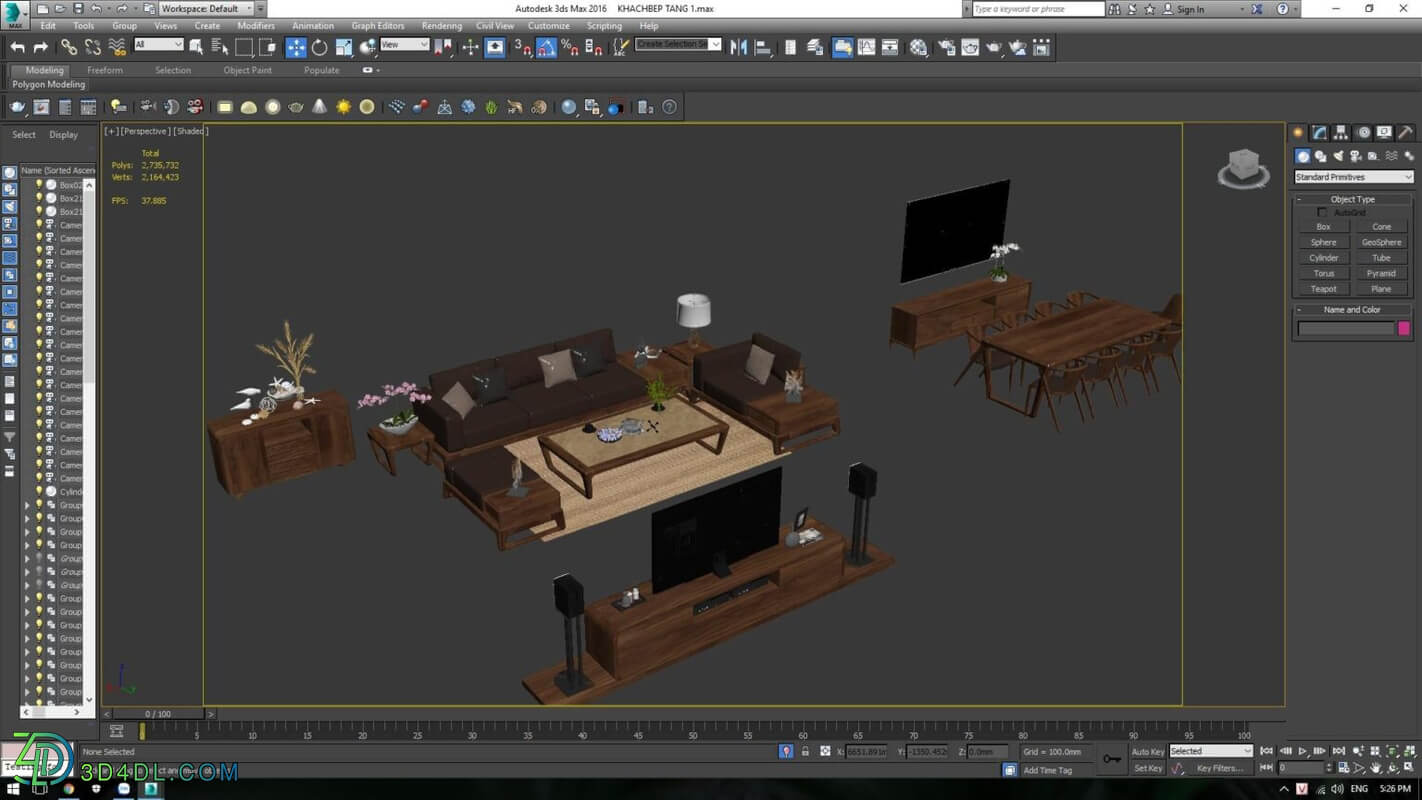Open the Modifiers menu

coord(256,26)
